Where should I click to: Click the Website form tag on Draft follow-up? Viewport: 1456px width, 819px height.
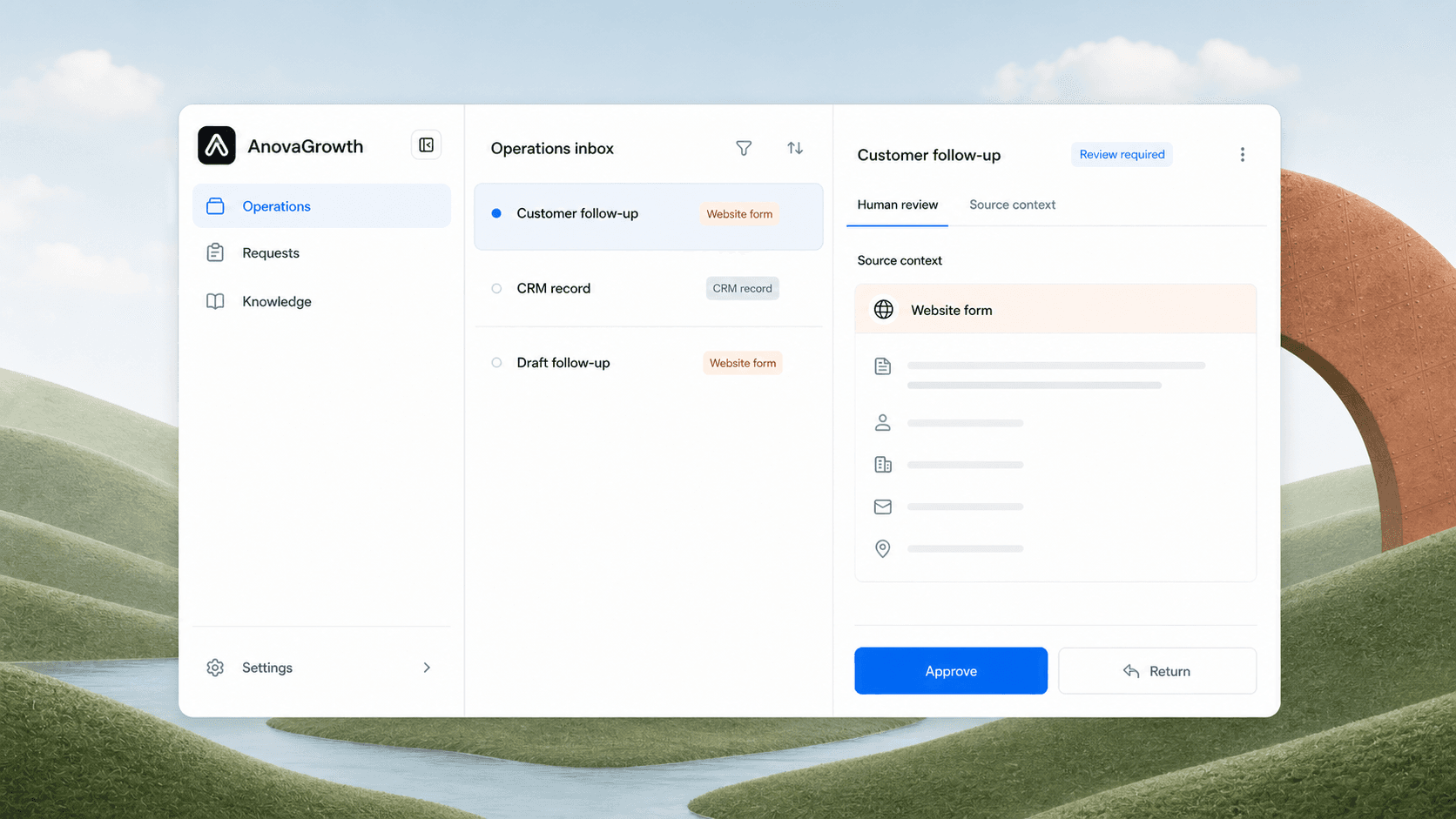click(x=743, y=363)
